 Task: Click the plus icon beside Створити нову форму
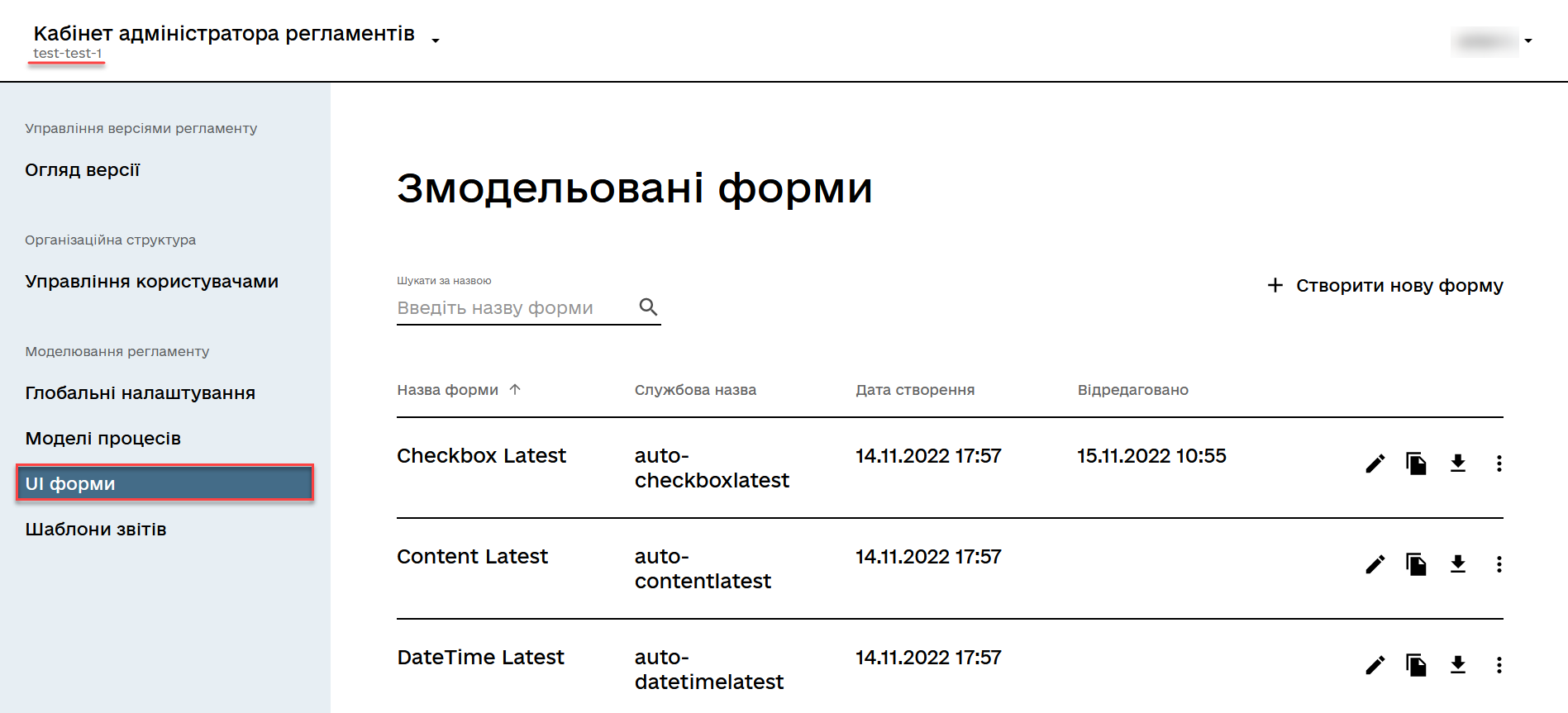tap(1275, 285)
